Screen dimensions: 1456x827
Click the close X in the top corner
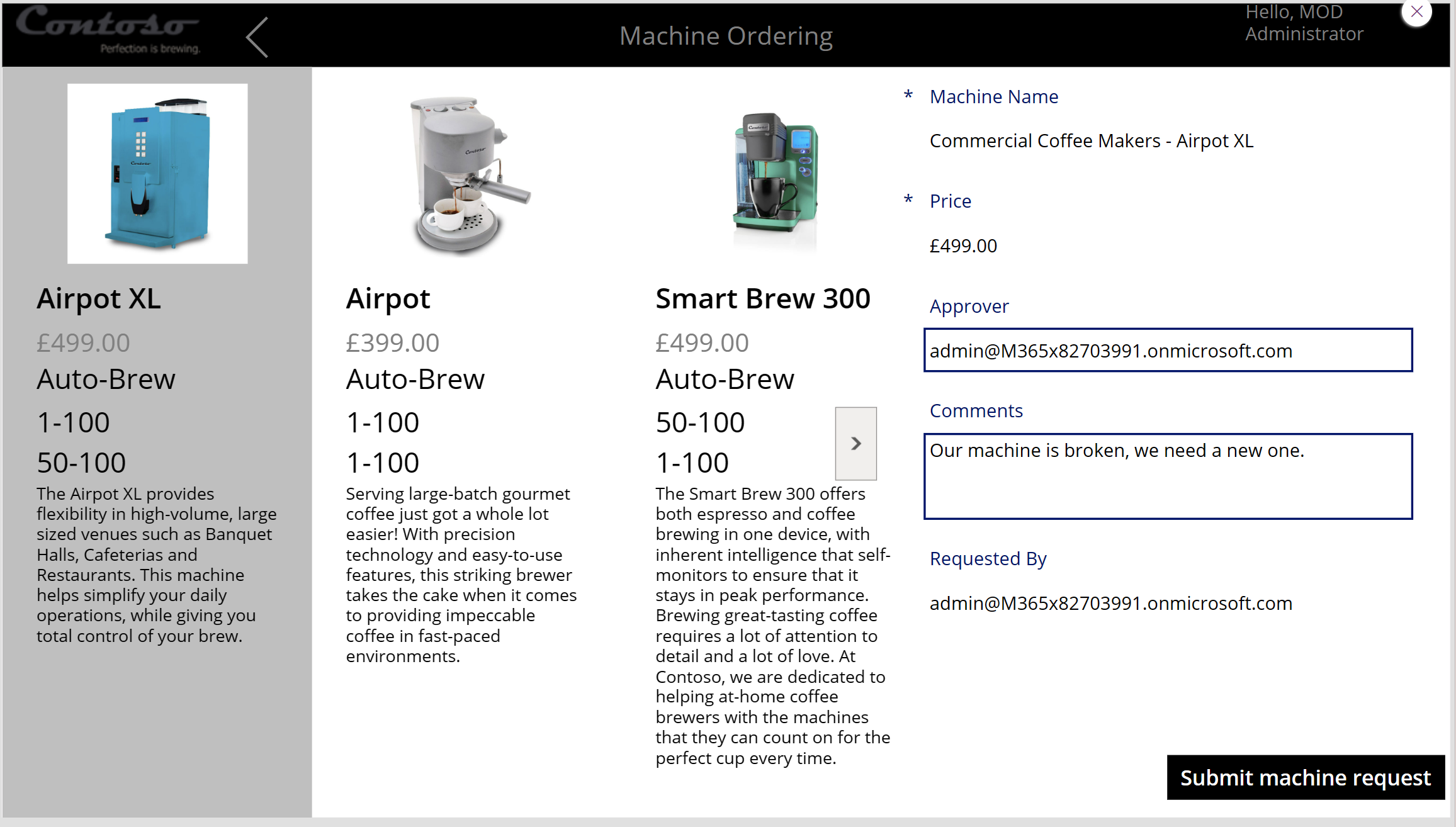1416,11
